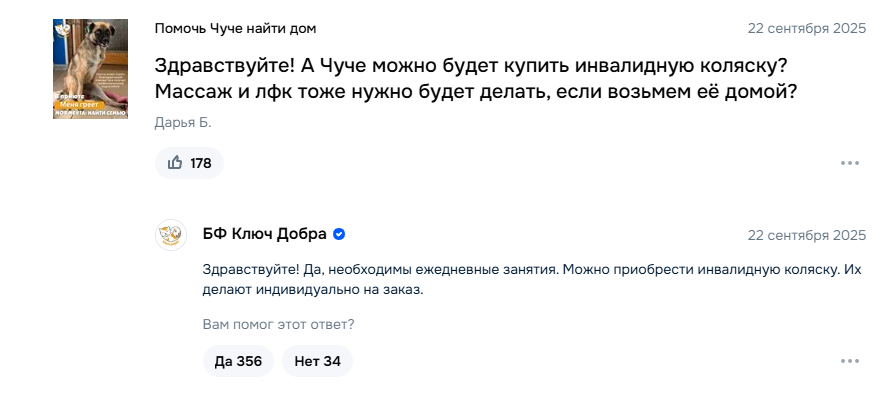The width and height of the screenshot is (893, 400).
Task: Open the answer's three-dot options menu
Action: [849, 361]
